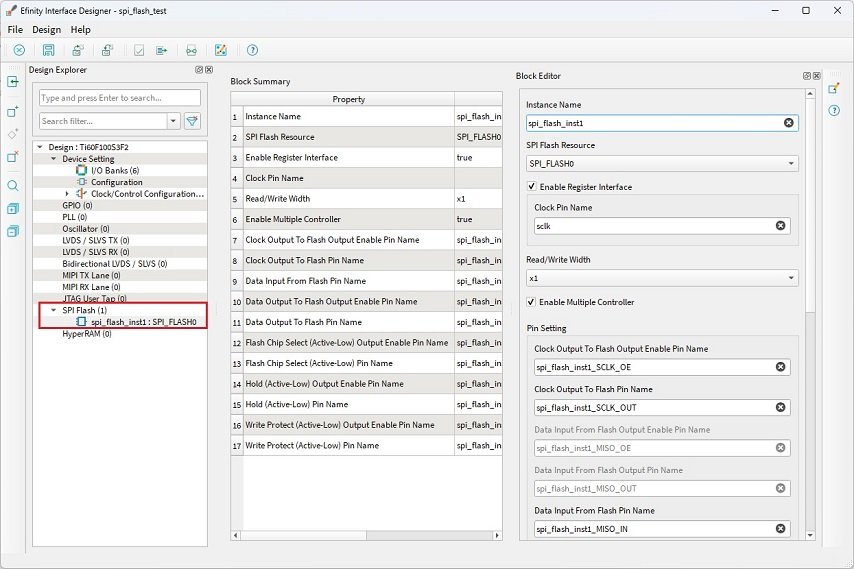
Task: Select LVDS / SLVS RX (0) tree item
Action: click(x=95, y=252)
